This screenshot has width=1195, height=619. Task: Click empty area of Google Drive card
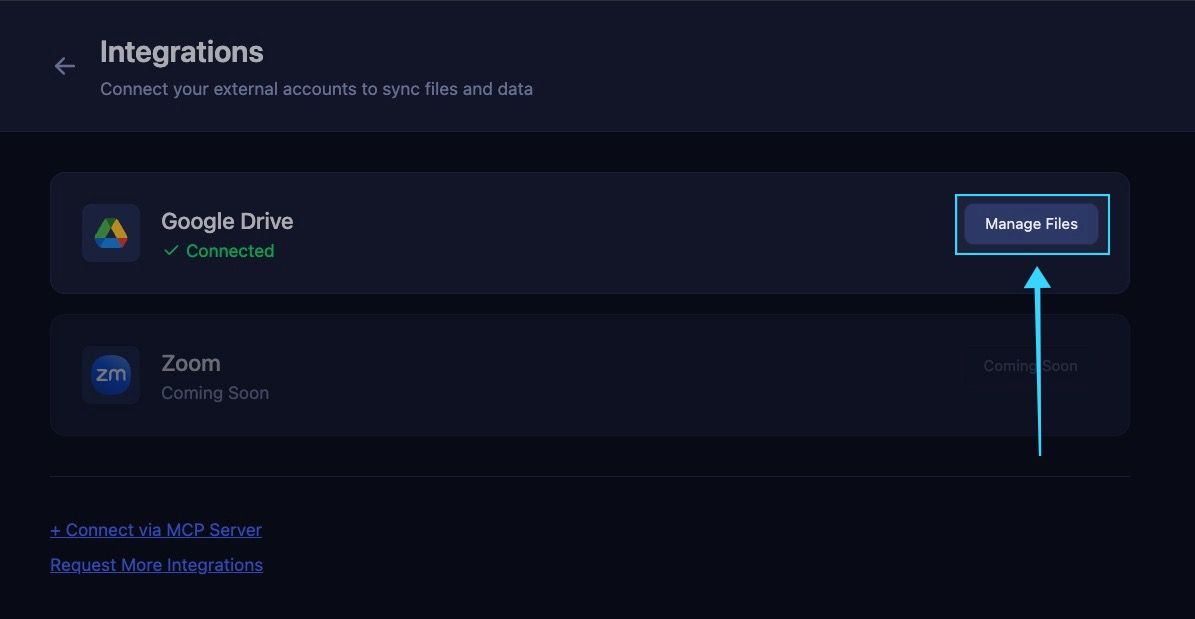(610, 233)
